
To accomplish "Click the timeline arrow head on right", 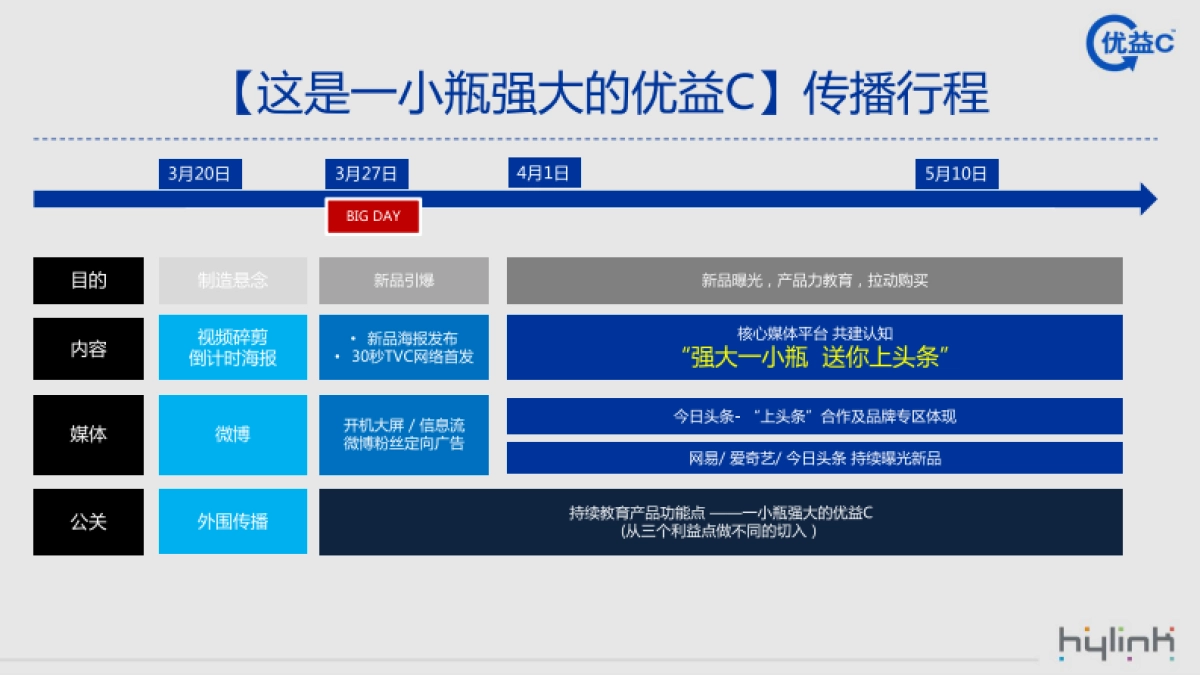I will [x=1145, y=196].
